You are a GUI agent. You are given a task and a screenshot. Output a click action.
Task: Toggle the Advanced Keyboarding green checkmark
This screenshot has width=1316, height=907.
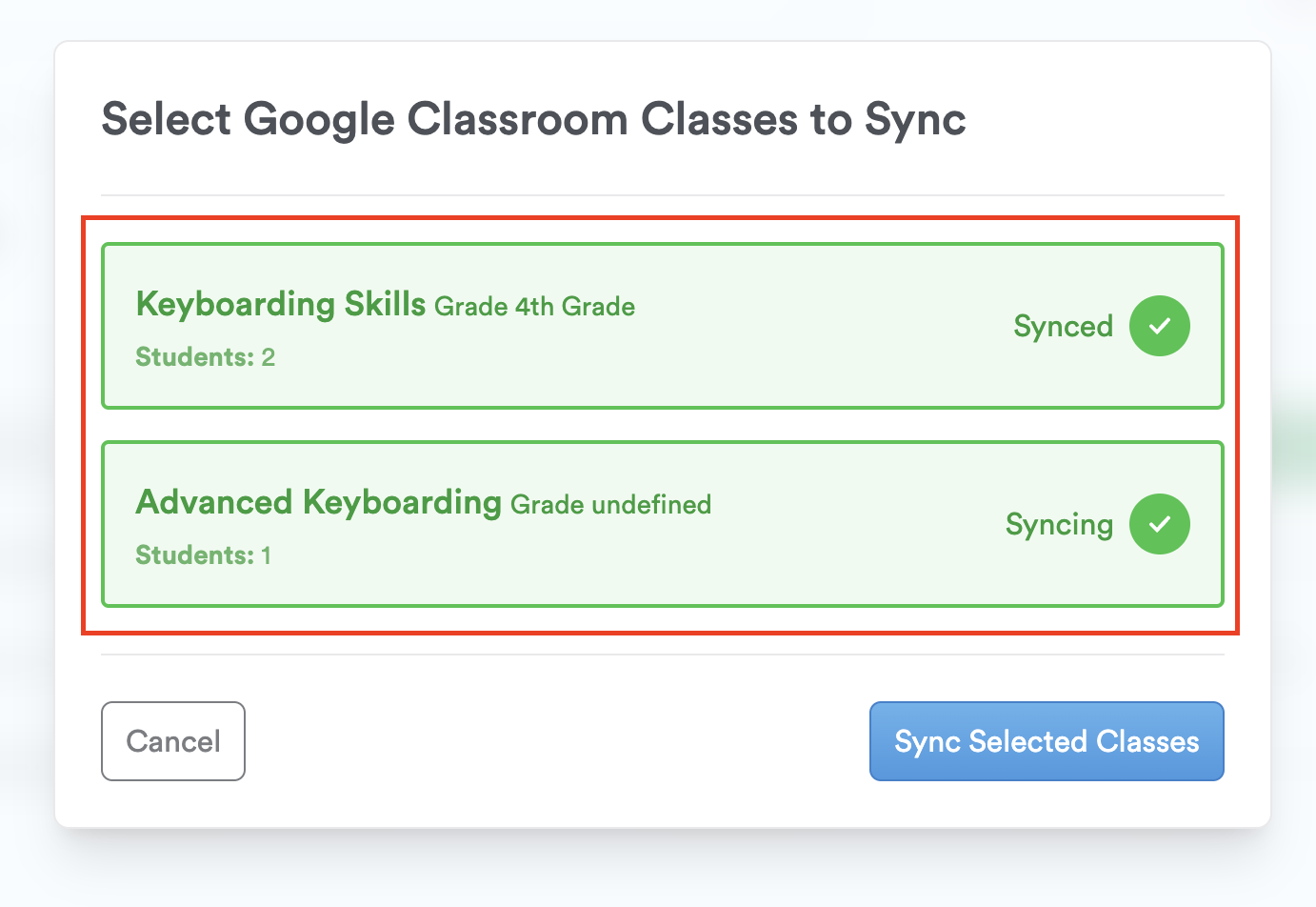[x=1159, y=524]
